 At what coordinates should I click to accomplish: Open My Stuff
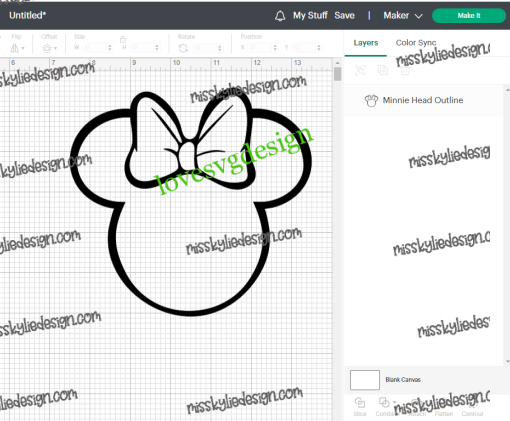coord(310,15)
